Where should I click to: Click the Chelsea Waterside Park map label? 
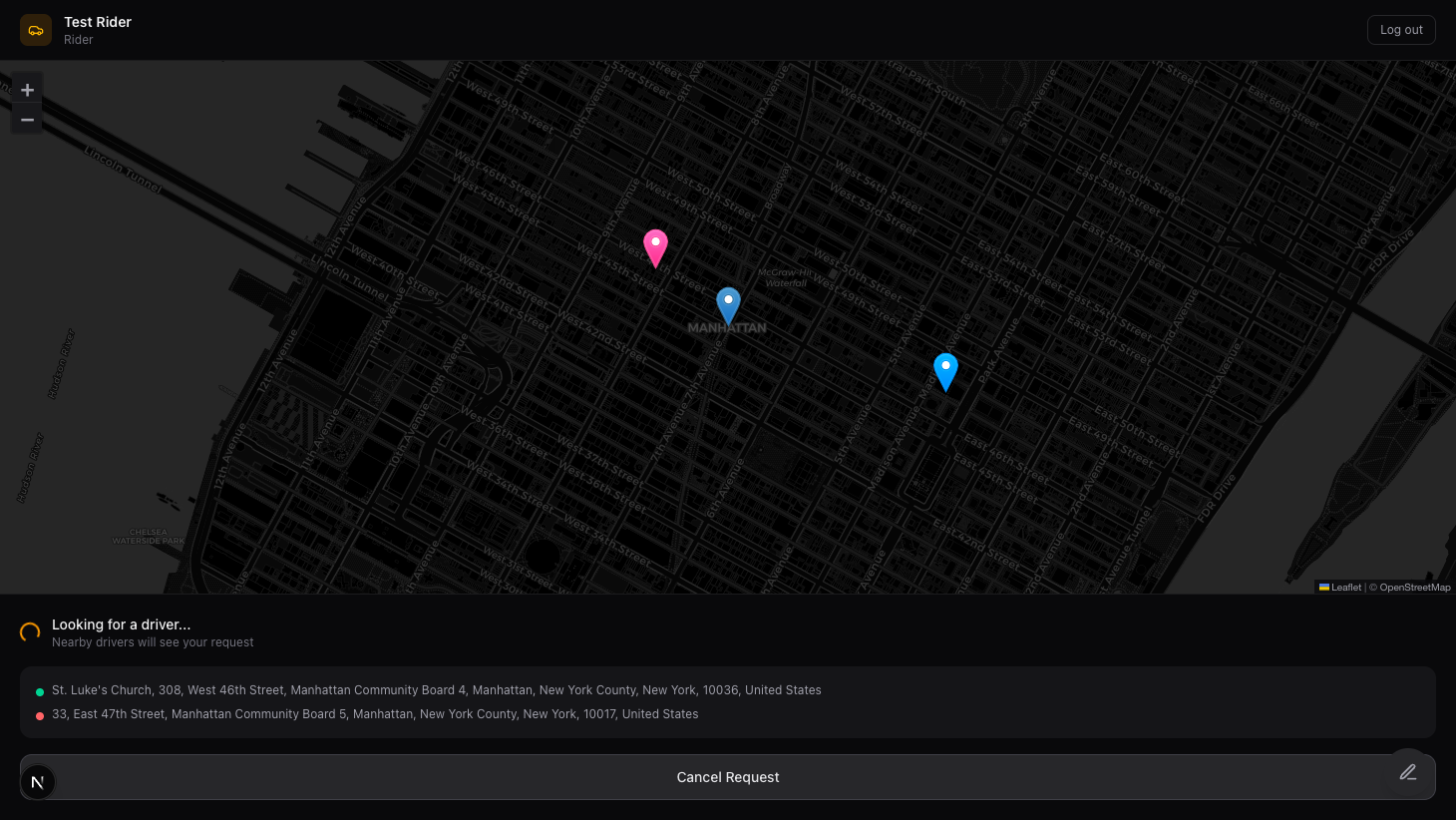(x=149, y=537)
